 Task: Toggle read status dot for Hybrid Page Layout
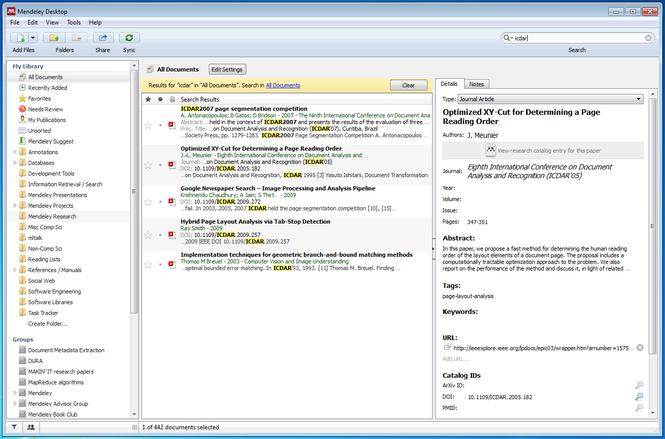(160, 235)
